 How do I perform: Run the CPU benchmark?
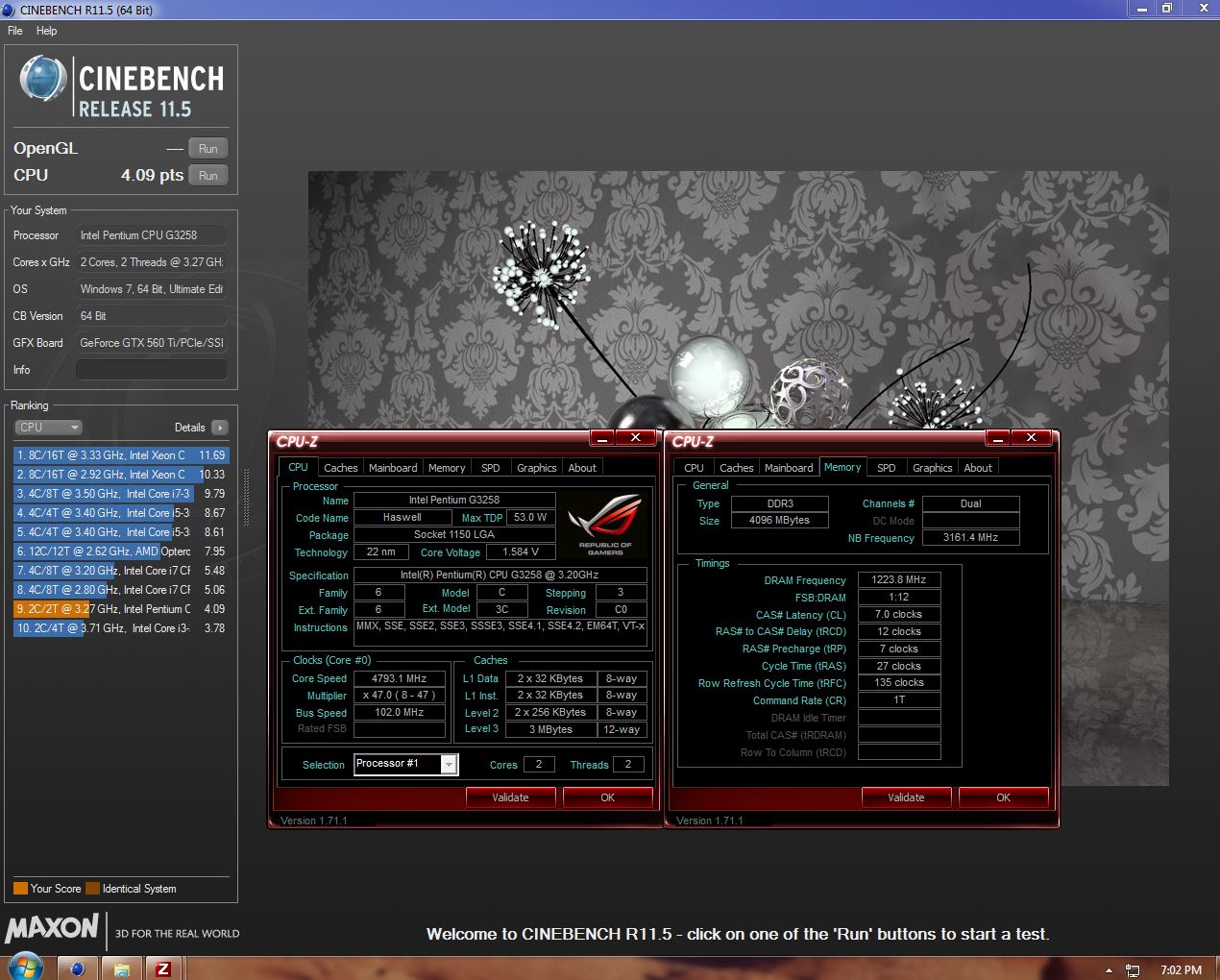(208, 176)
